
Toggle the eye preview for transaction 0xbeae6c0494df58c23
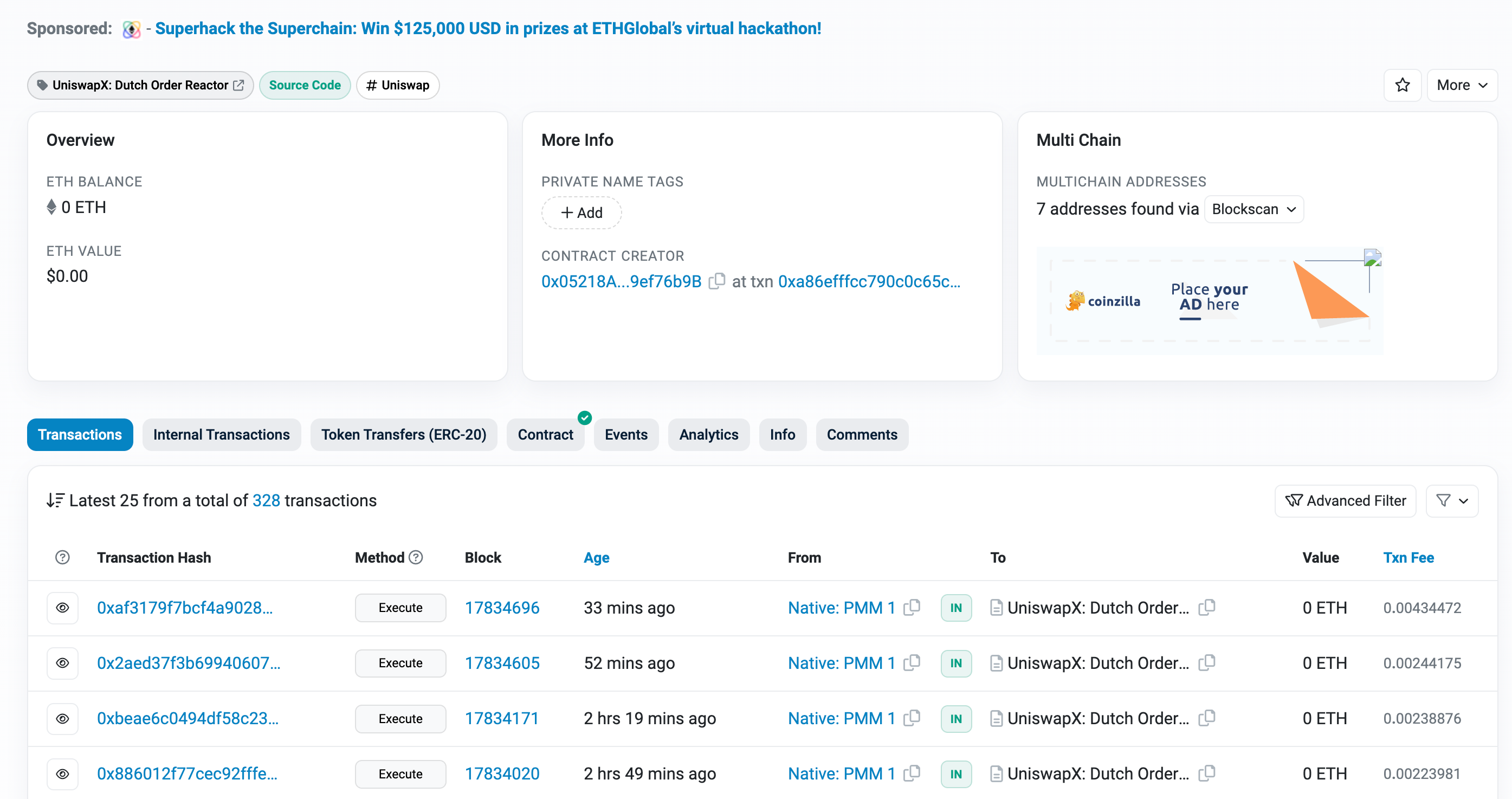pos(62,719)
